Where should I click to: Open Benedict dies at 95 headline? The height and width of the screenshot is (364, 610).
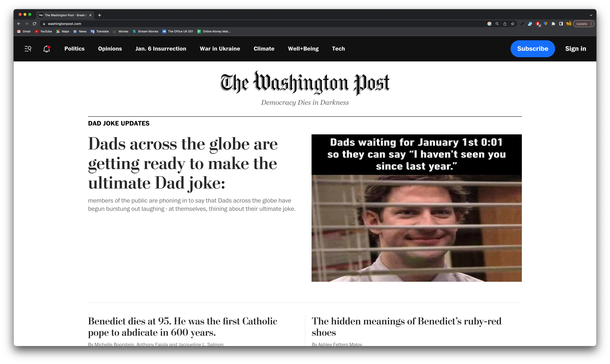coord(183,327)
